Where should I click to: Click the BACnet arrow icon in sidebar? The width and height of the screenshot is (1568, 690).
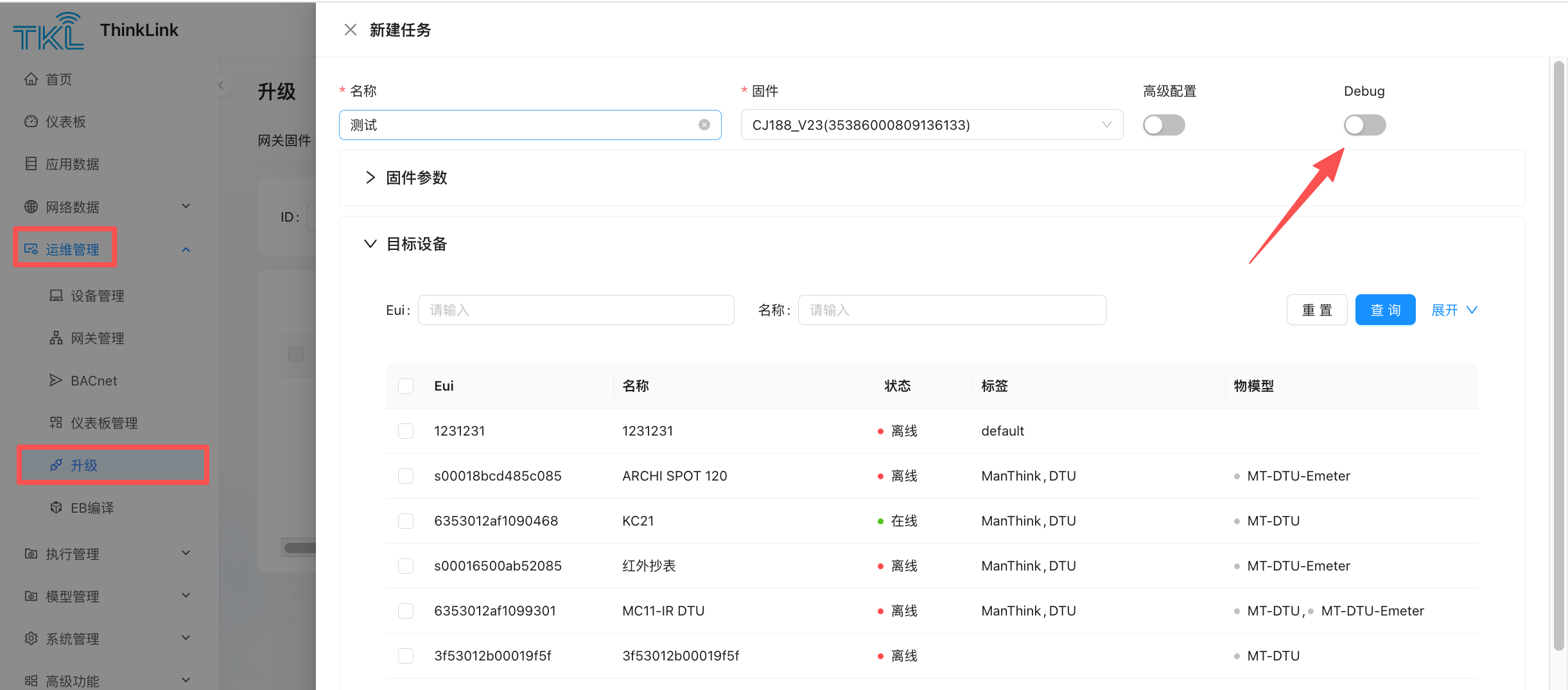coord(56,380)
